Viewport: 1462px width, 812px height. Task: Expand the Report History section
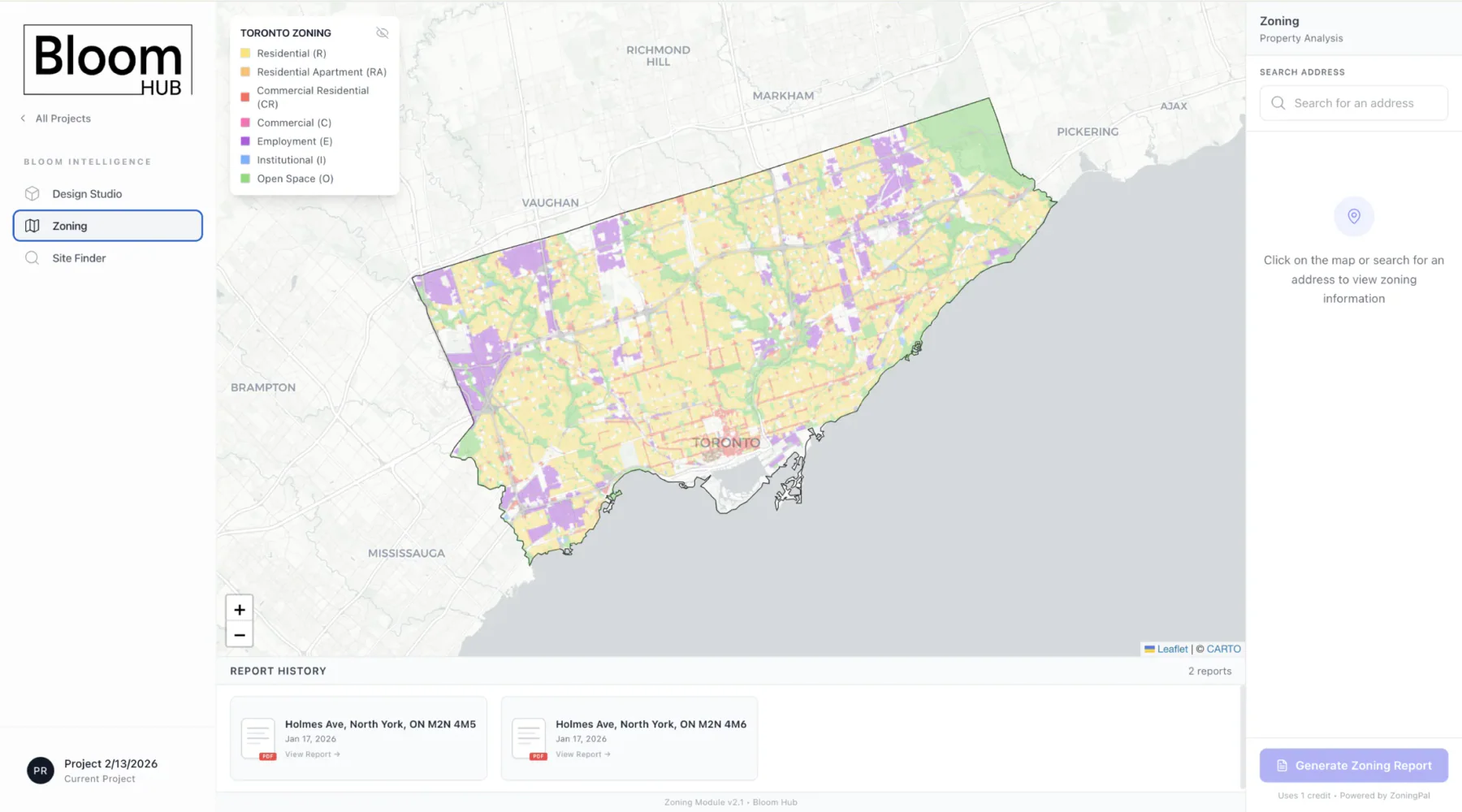tap(277, 671)
